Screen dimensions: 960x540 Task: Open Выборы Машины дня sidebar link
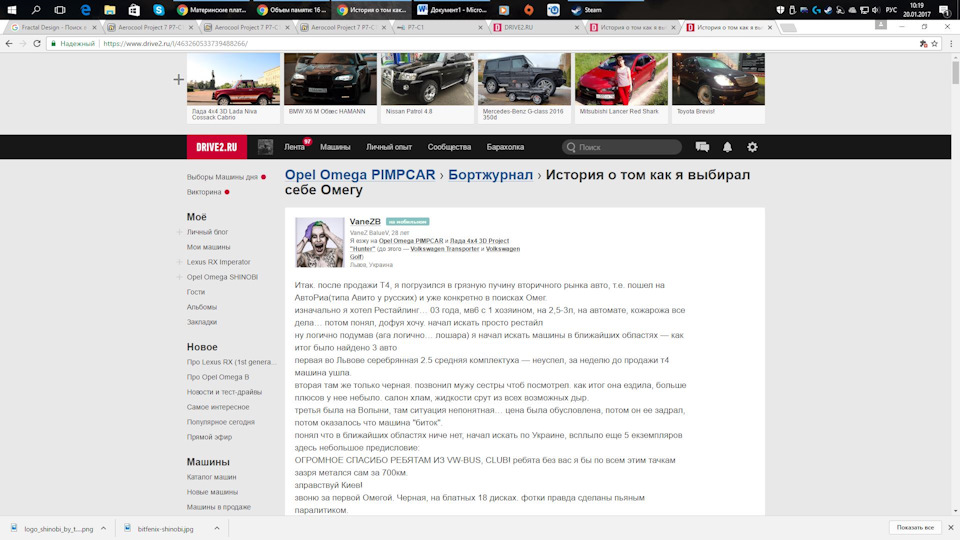[x=222, y=177]
